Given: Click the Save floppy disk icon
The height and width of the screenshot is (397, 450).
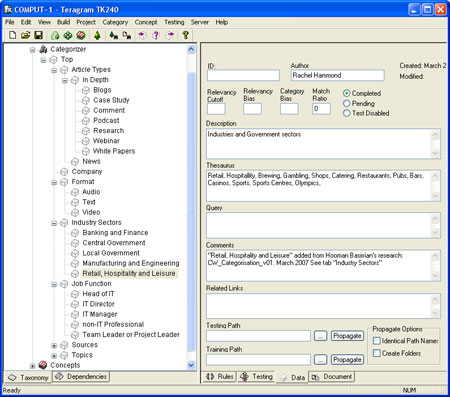Looking at the screenshot, I should [39, 35].
